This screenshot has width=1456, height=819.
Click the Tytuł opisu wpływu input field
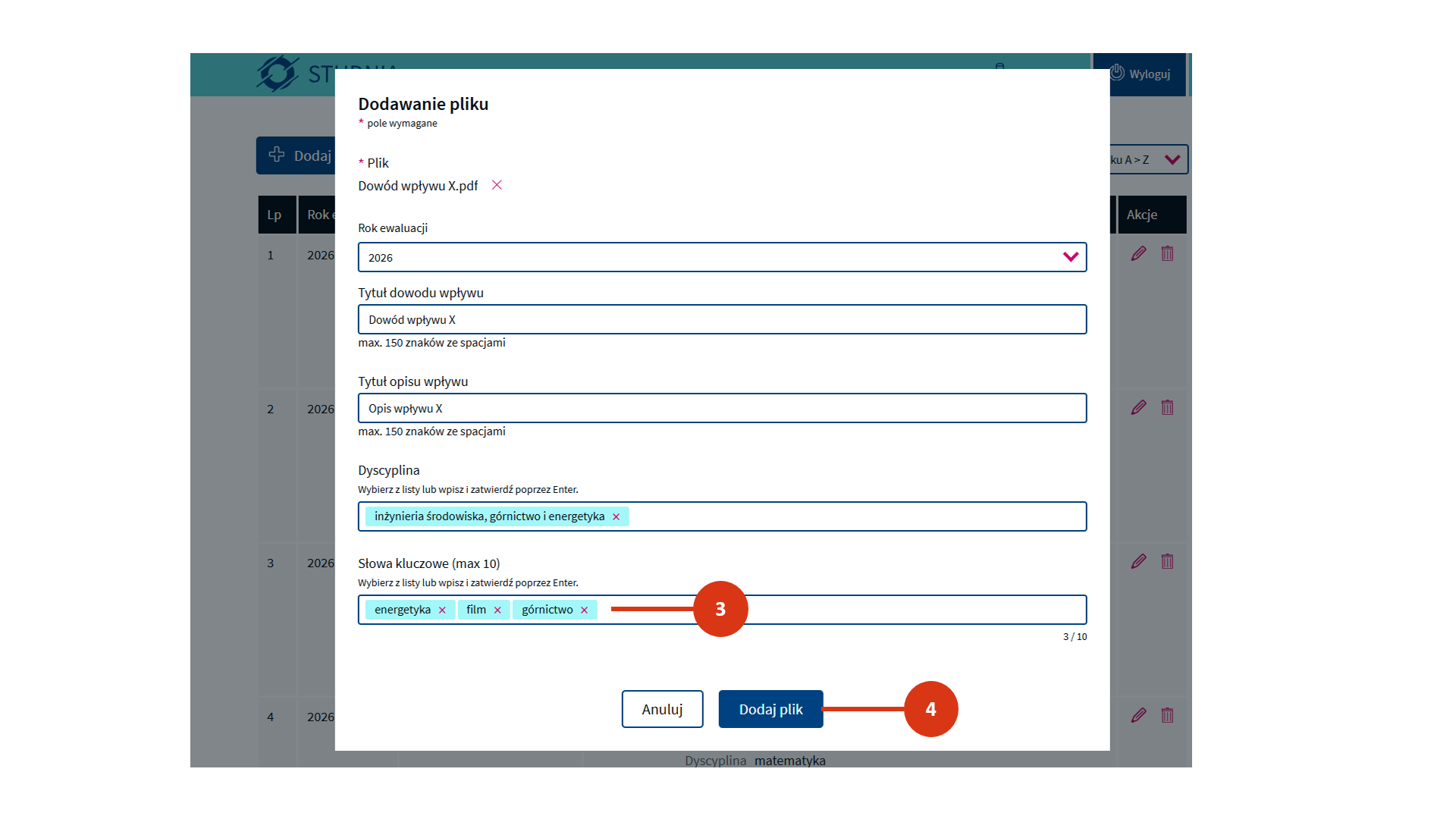[721, 408]
